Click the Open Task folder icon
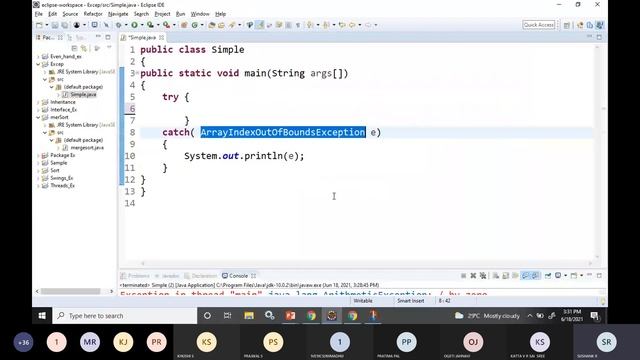 tap(222, 25)
